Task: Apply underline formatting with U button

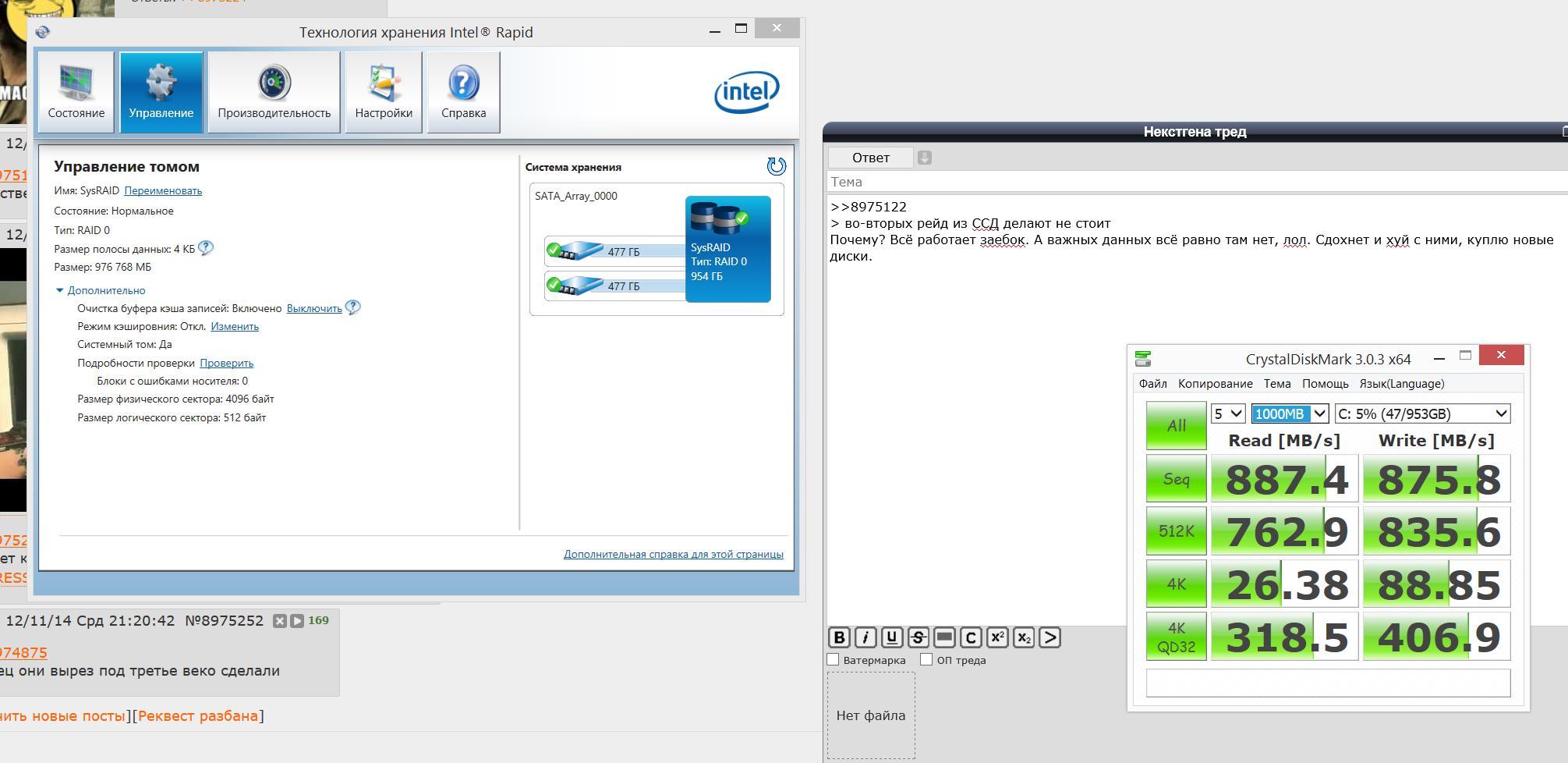Action: click(x=892, y=638)
